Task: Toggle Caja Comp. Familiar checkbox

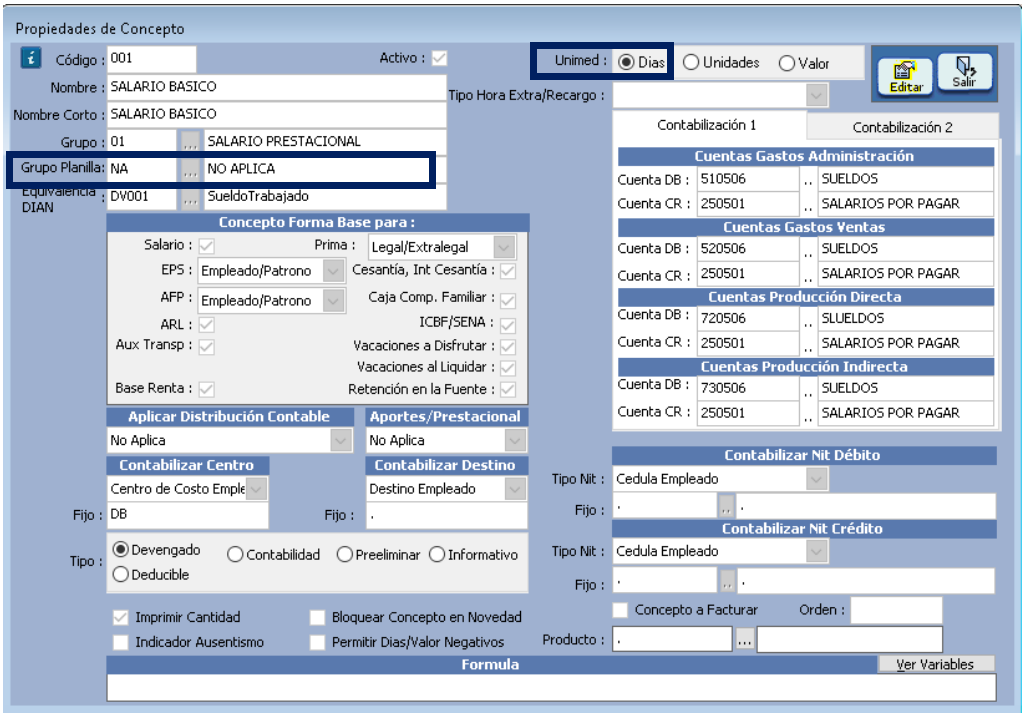Action: pyautogui.click(x=508, y=300)
